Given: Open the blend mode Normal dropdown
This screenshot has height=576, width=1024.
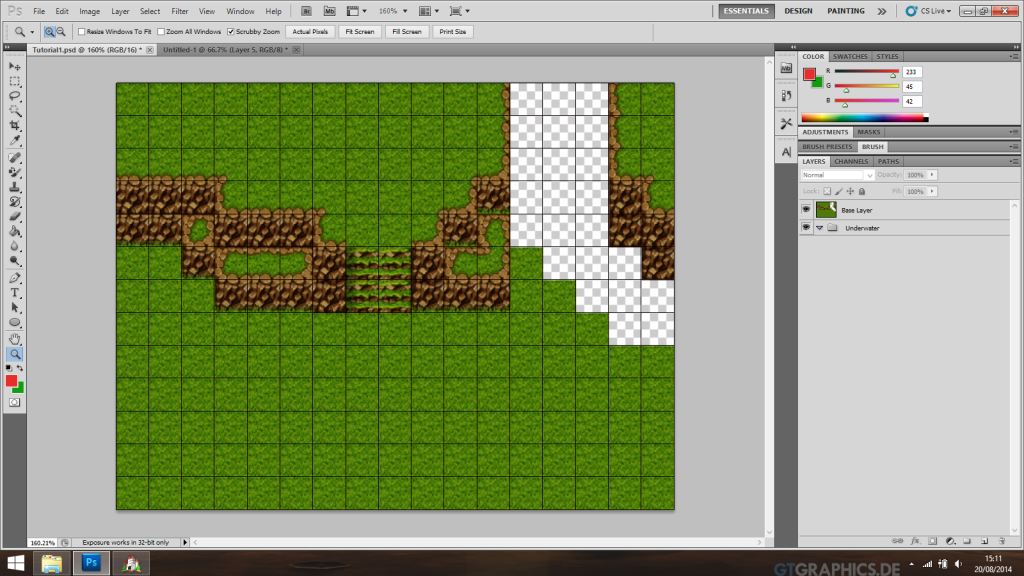Looking at the screenshot, I should [x=837, y=175].
